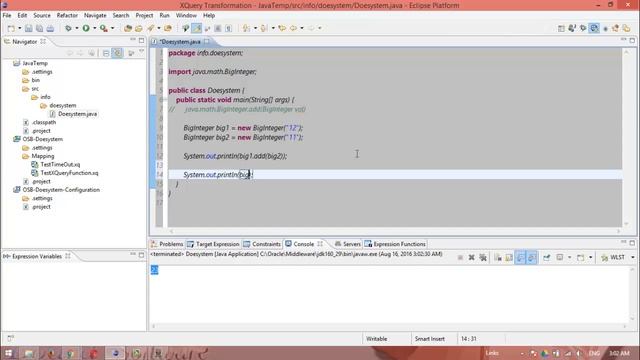Click the Last Edit Location icon
The image size is (640, 360).
282,28
